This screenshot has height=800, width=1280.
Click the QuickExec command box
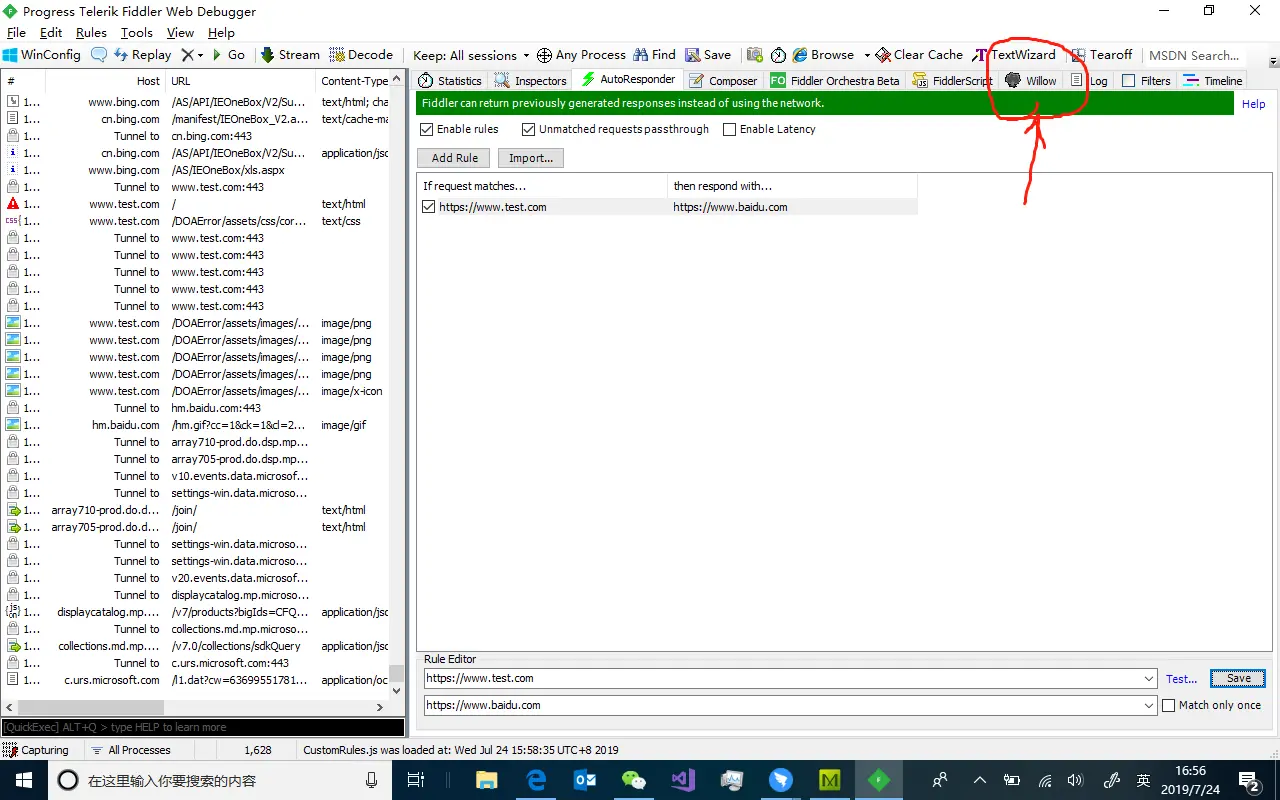click(203, 727)
